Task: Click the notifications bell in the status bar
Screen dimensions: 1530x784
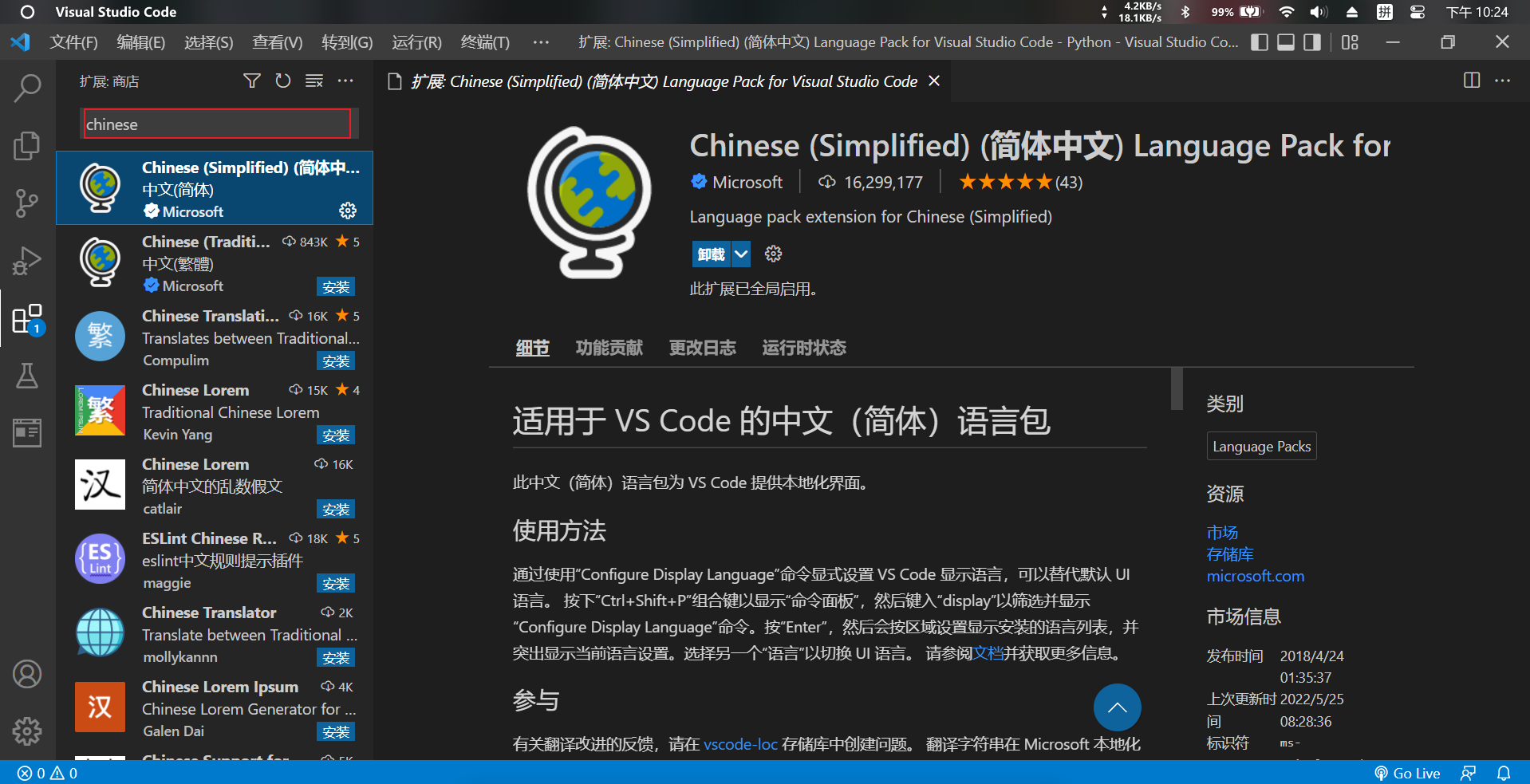Action: tap(1504, 773)
